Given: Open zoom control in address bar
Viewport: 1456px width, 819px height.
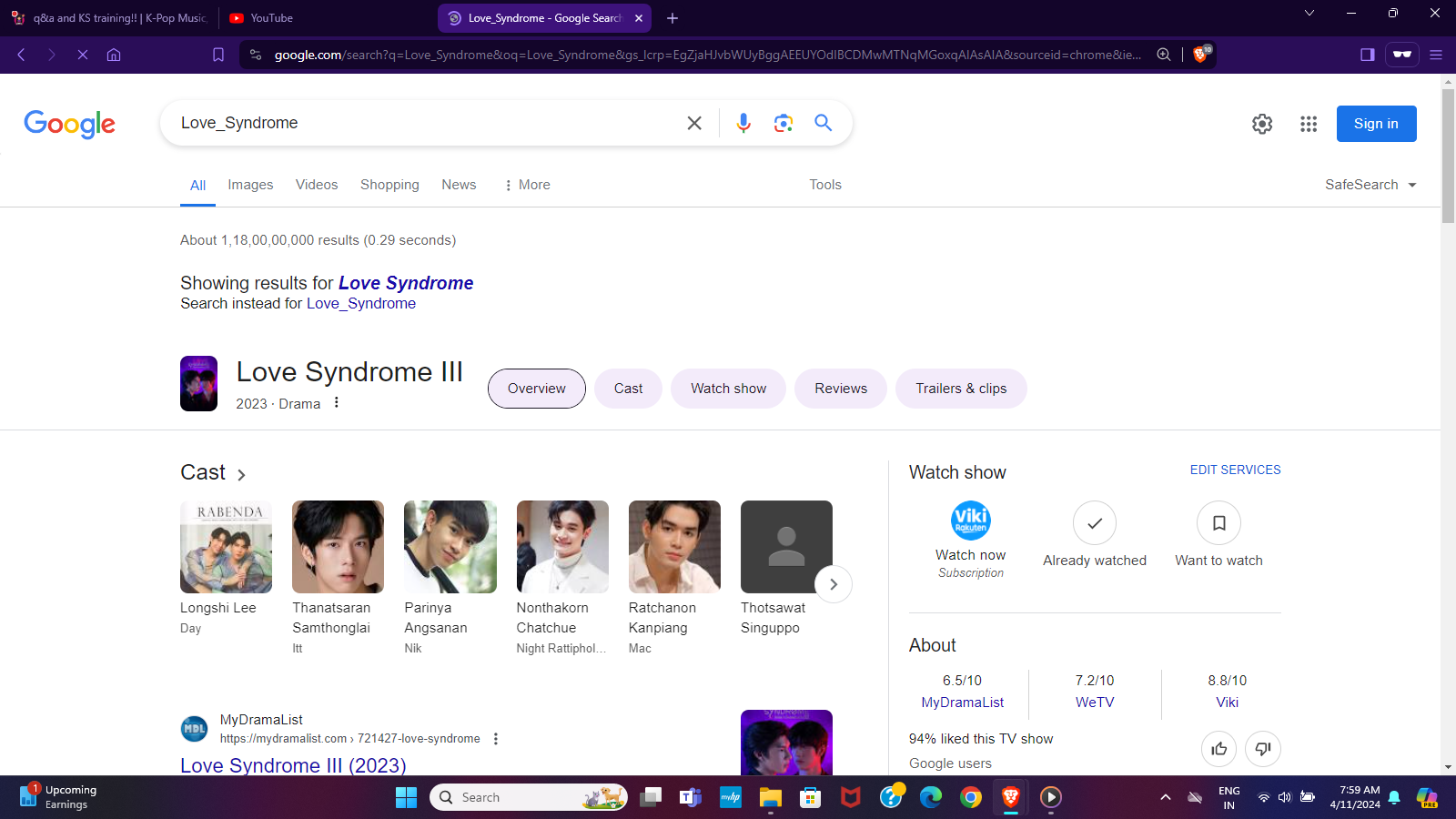Looking at the screenshot, I should tap(1164, 55).
